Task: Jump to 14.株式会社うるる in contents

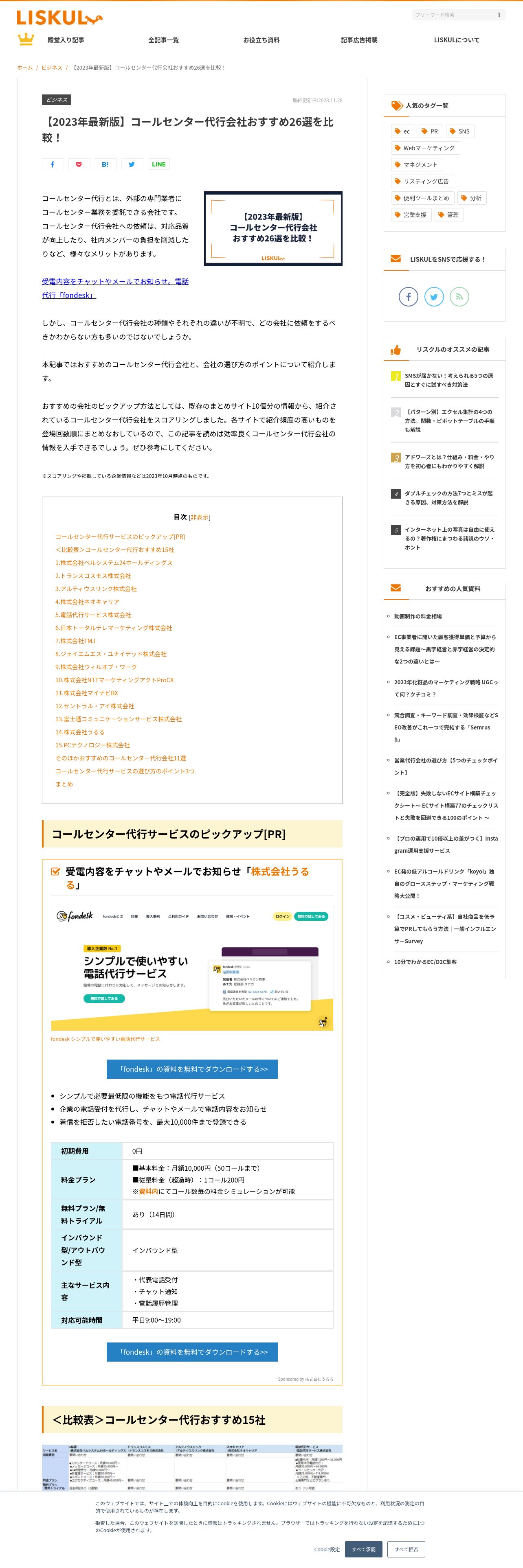Action: (x=80, y=732)
